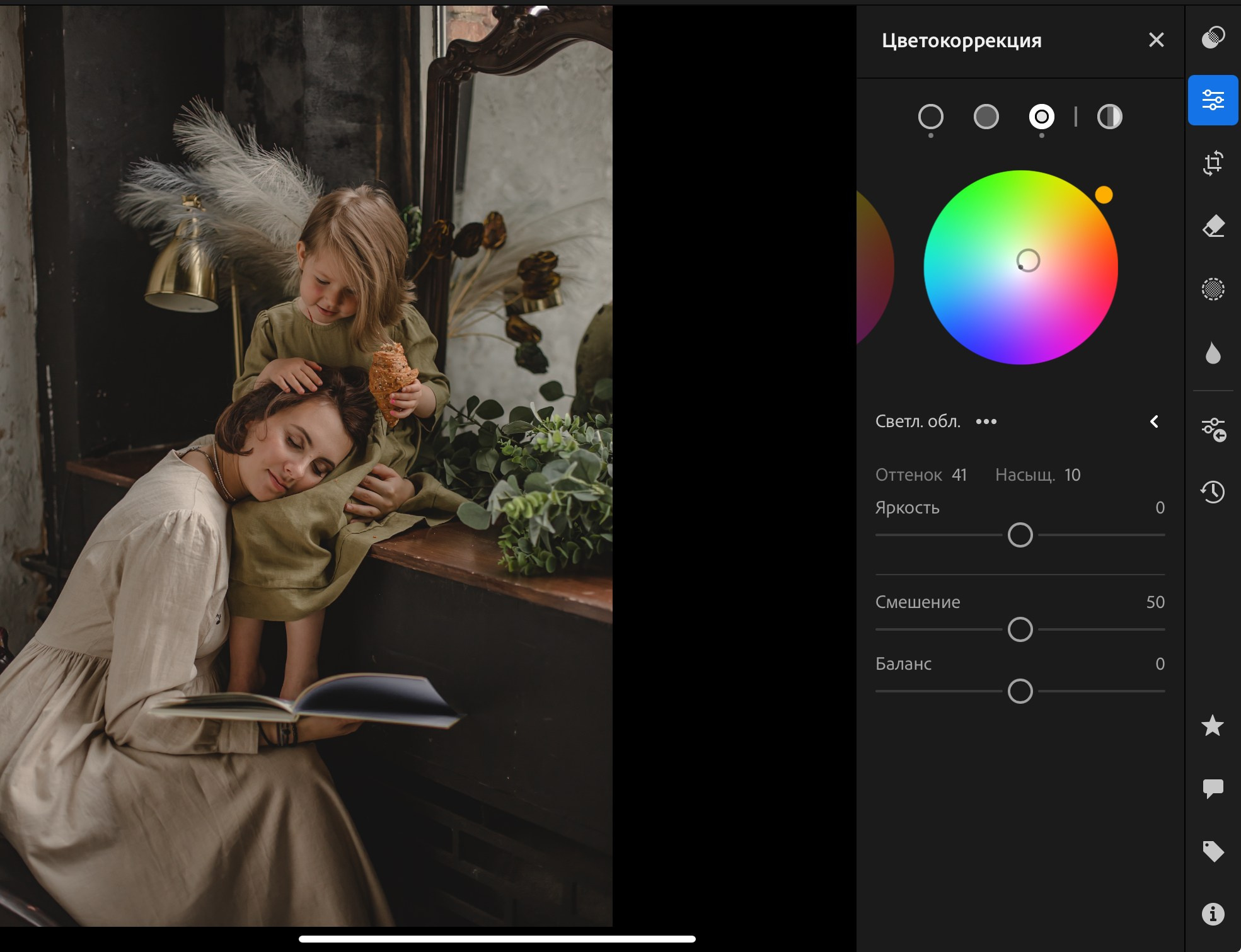This screenshot has width=1241, height=952.
Task: Open the keywords tag panel
Action: point(1213,852)
